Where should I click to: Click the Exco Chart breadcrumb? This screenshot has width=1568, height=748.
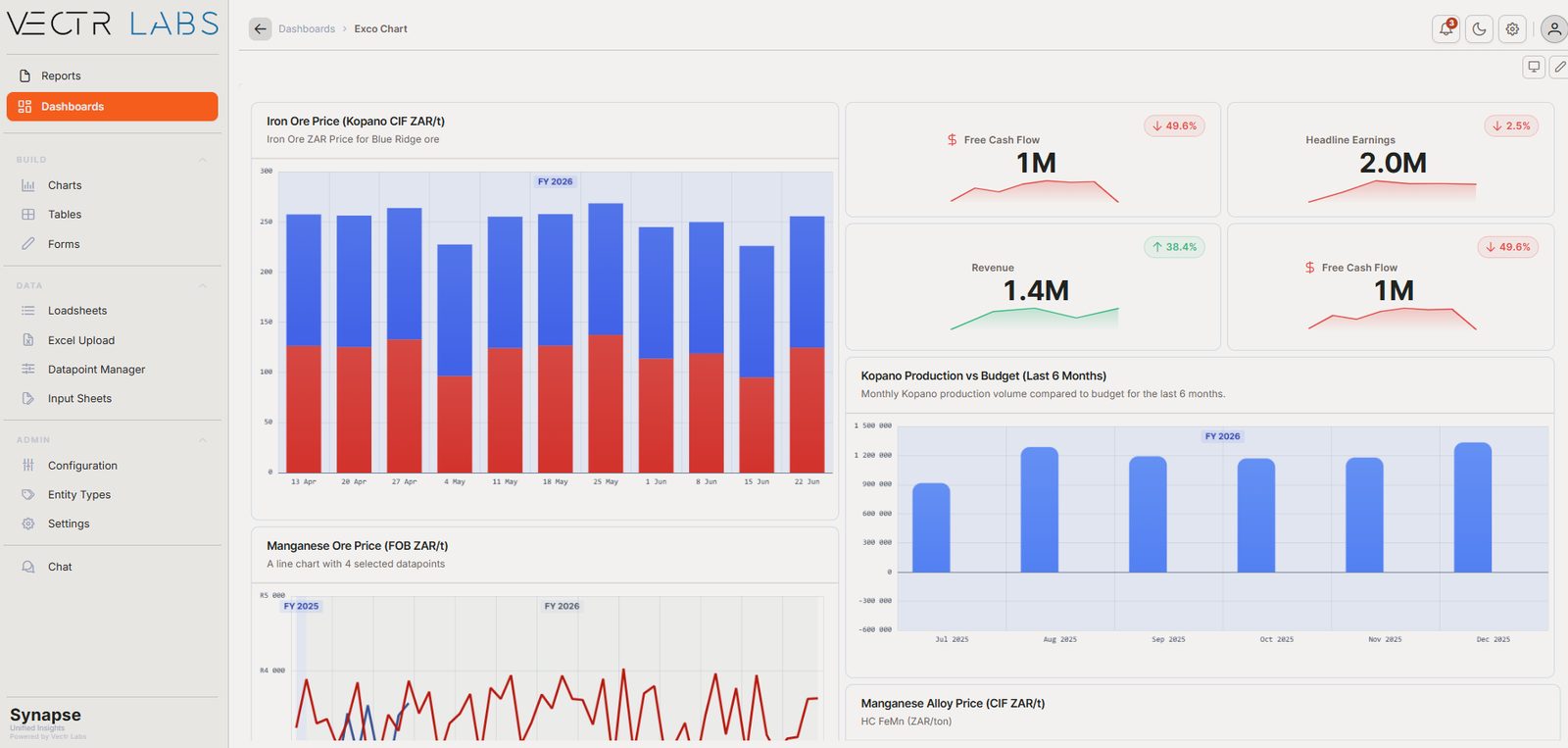click(x=380, y=29)
